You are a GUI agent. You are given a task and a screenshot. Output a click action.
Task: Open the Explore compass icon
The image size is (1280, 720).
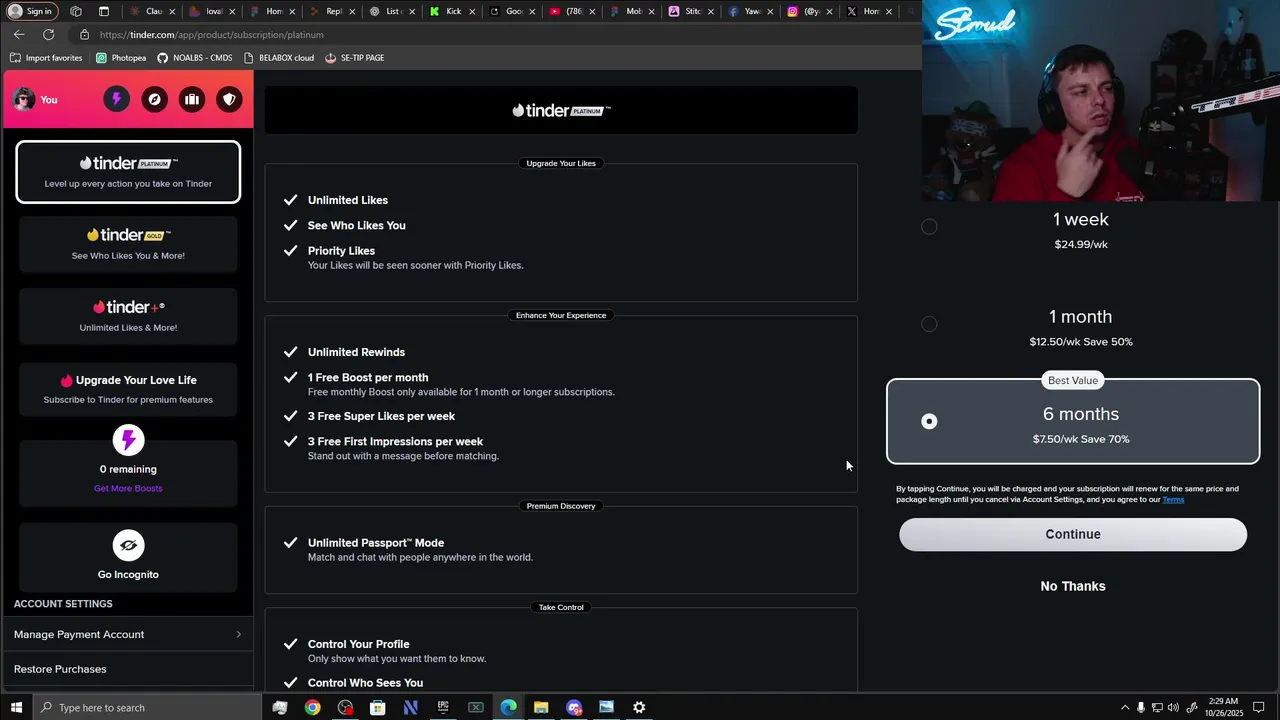[x=154, y=99]
